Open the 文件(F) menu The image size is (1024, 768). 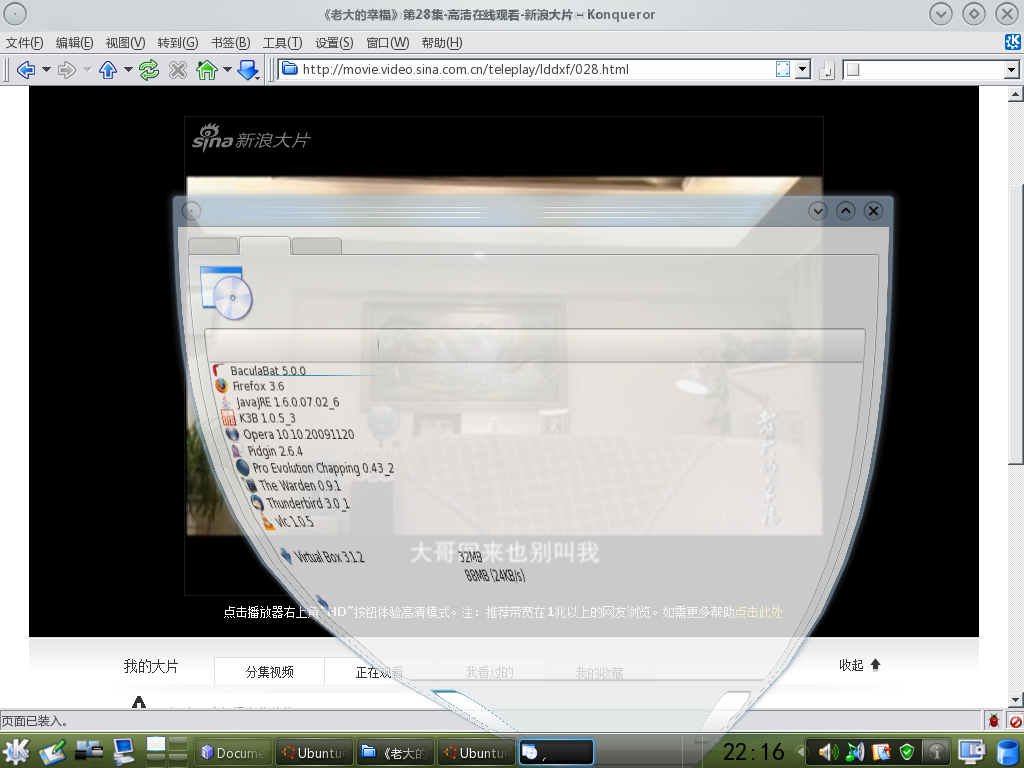coord(24,42)
